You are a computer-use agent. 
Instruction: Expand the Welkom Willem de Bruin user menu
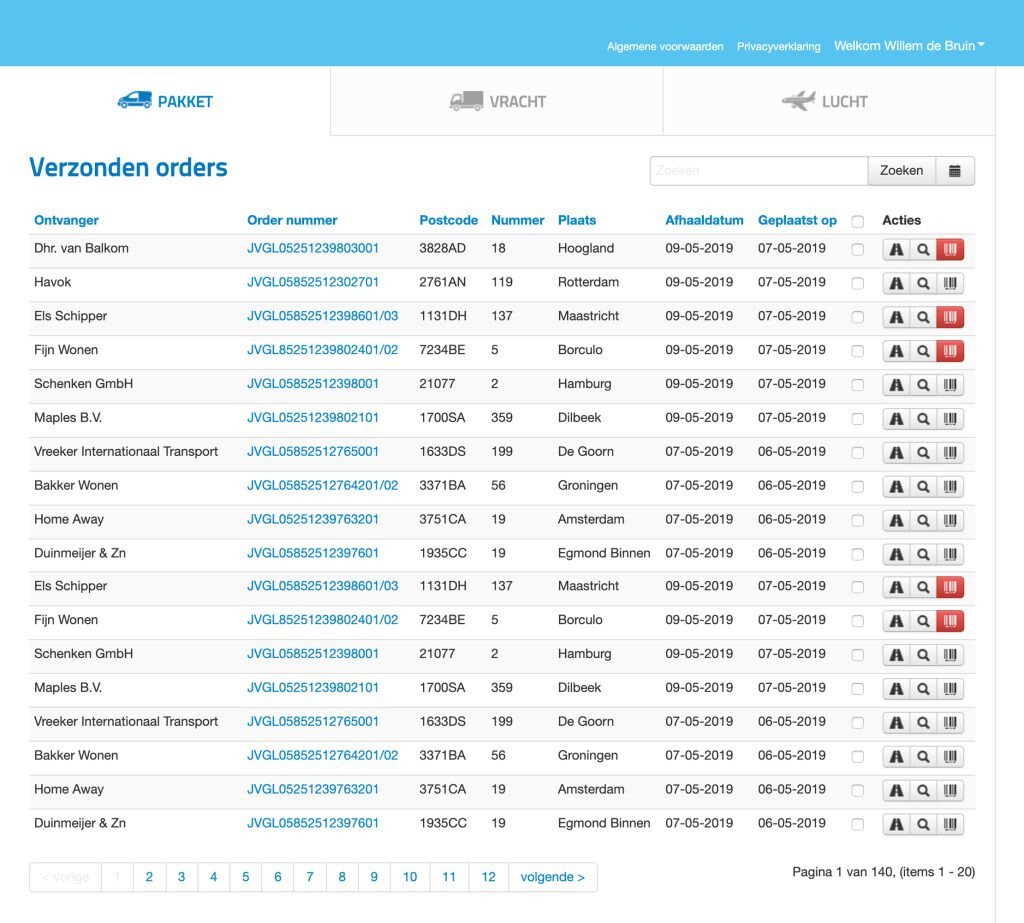pos(909,46)
